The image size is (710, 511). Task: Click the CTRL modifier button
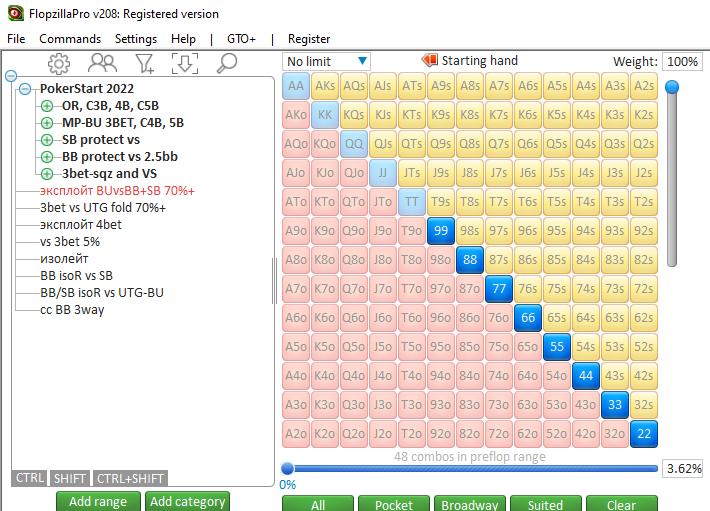point(29,478)
